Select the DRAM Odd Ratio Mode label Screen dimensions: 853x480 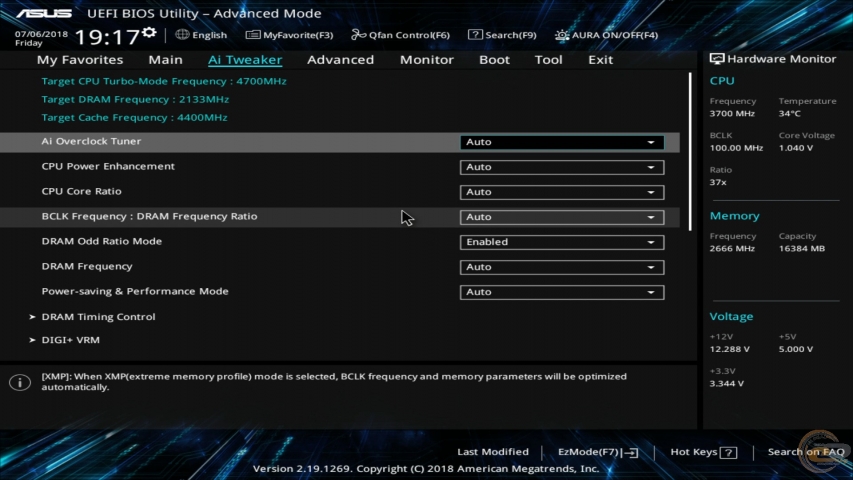(102, 241)
